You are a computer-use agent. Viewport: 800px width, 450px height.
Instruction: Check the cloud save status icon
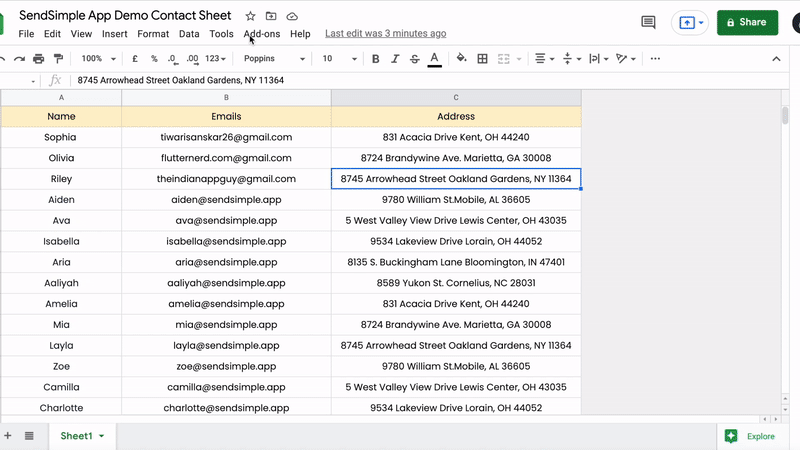(x=292, y=16)
